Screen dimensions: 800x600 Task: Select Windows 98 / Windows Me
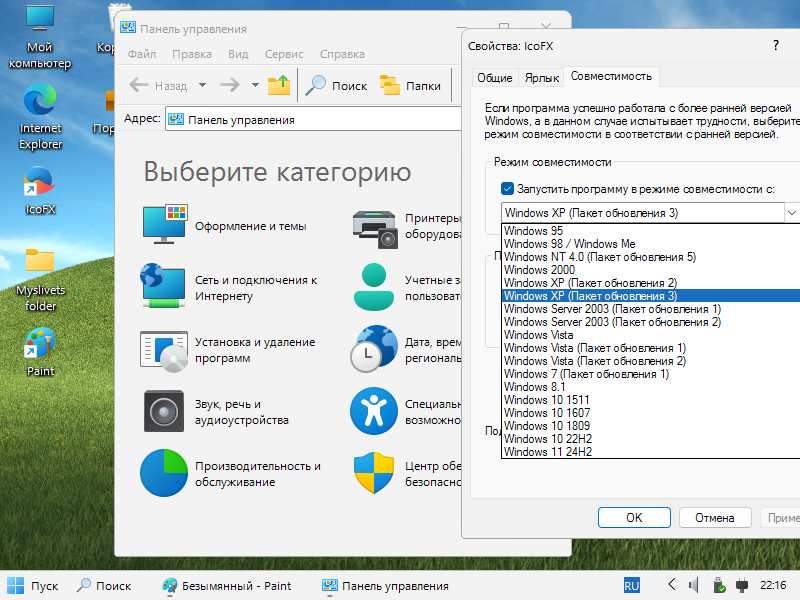click(x=651, y=244)
